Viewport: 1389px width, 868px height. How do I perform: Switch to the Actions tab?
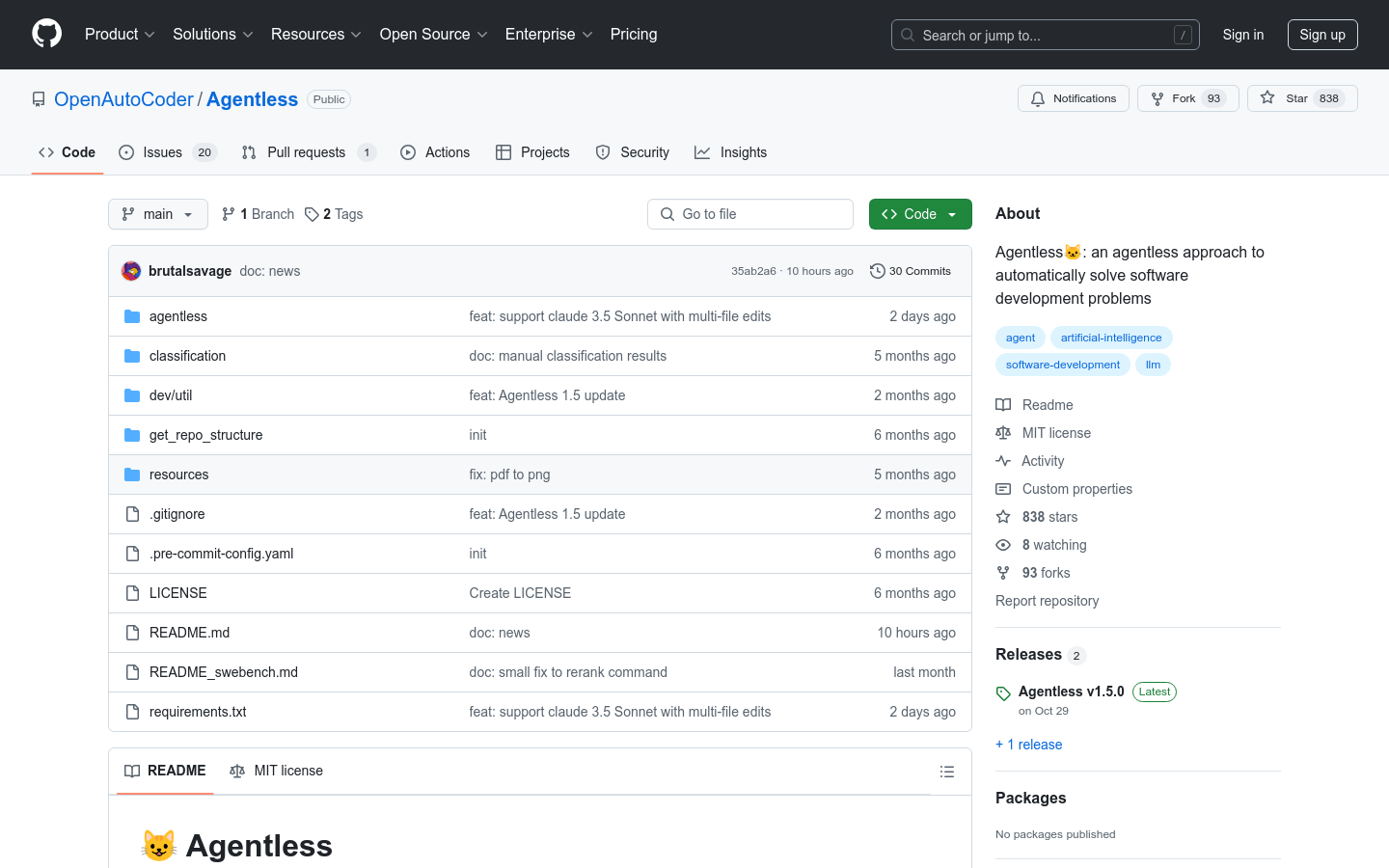coord(435,152)
